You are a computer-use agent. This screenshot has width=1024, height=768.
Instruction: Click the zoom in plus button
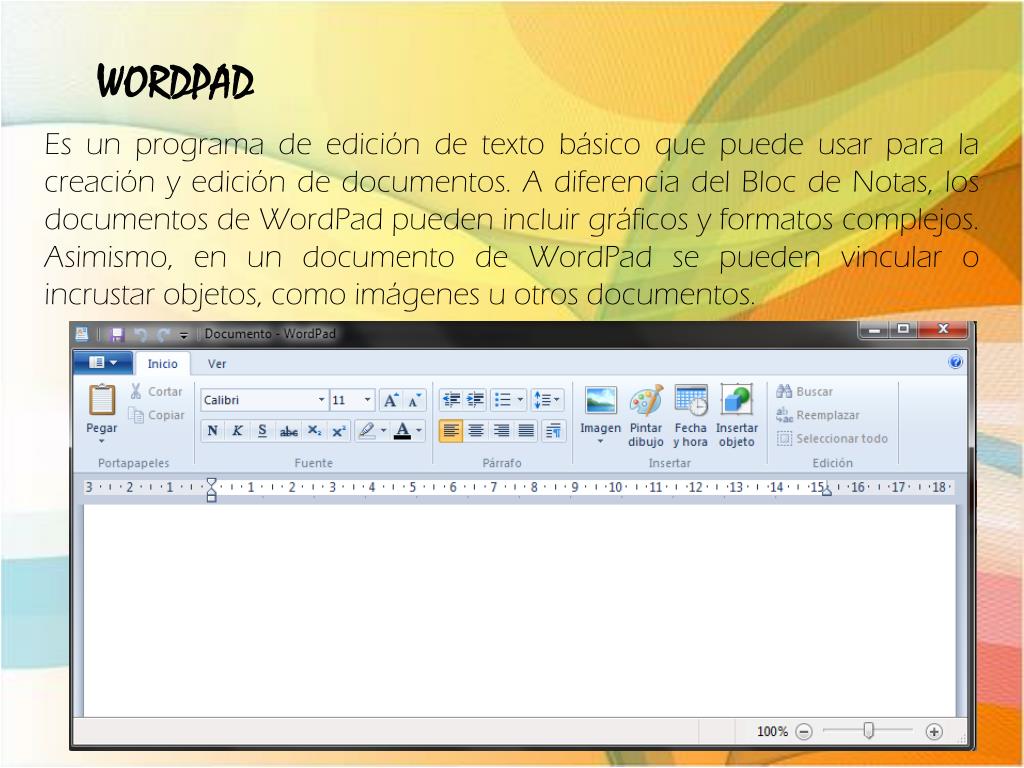click(934, 731)
